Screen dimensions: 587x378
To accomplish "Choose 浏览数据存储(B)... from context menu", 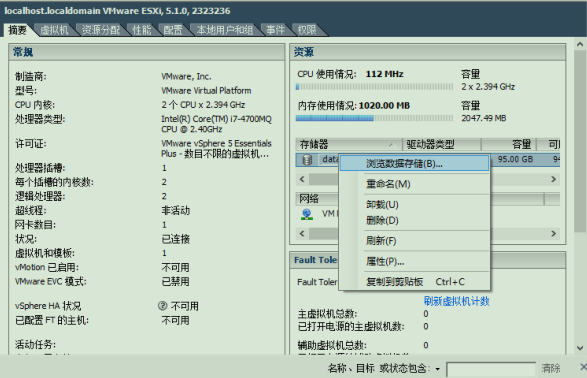I will coord(414,164).
